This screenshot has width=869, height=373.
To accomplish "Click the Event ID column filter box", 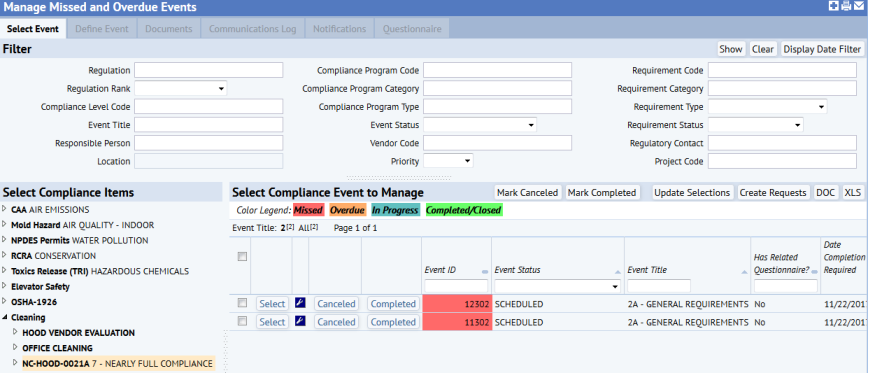I will click(456, 286).
